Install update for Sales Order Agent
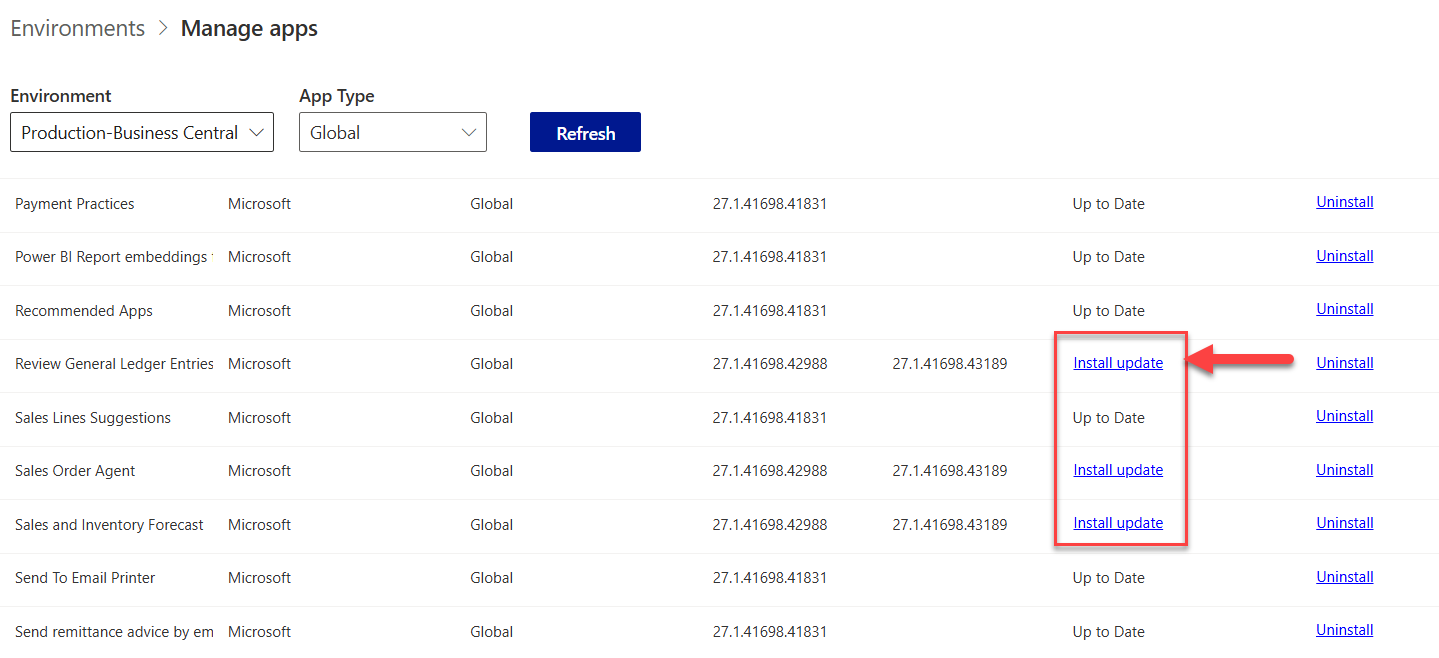 [x=1118, y=470]
